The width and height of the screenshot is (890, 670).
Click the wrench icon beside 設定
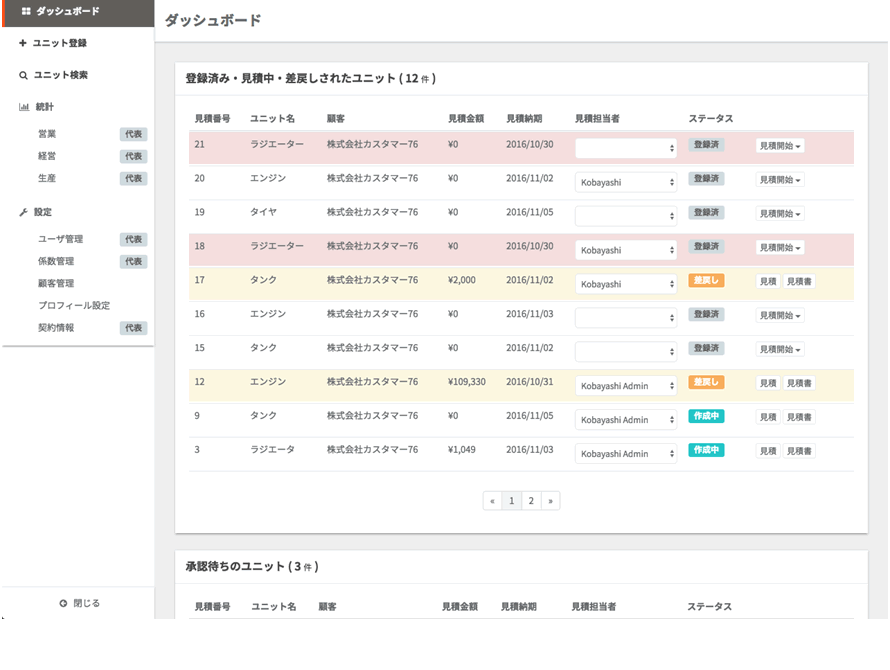tap(23, 212)
